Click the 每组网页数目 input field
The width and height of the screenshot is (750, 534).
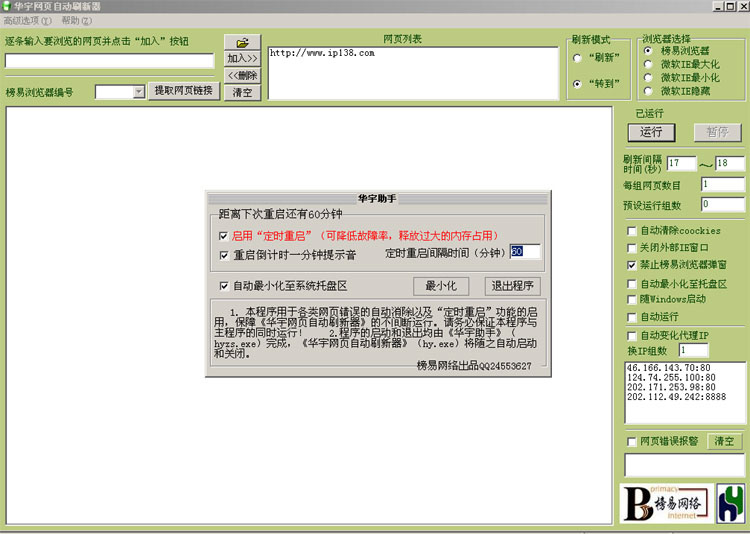point(723,184)
